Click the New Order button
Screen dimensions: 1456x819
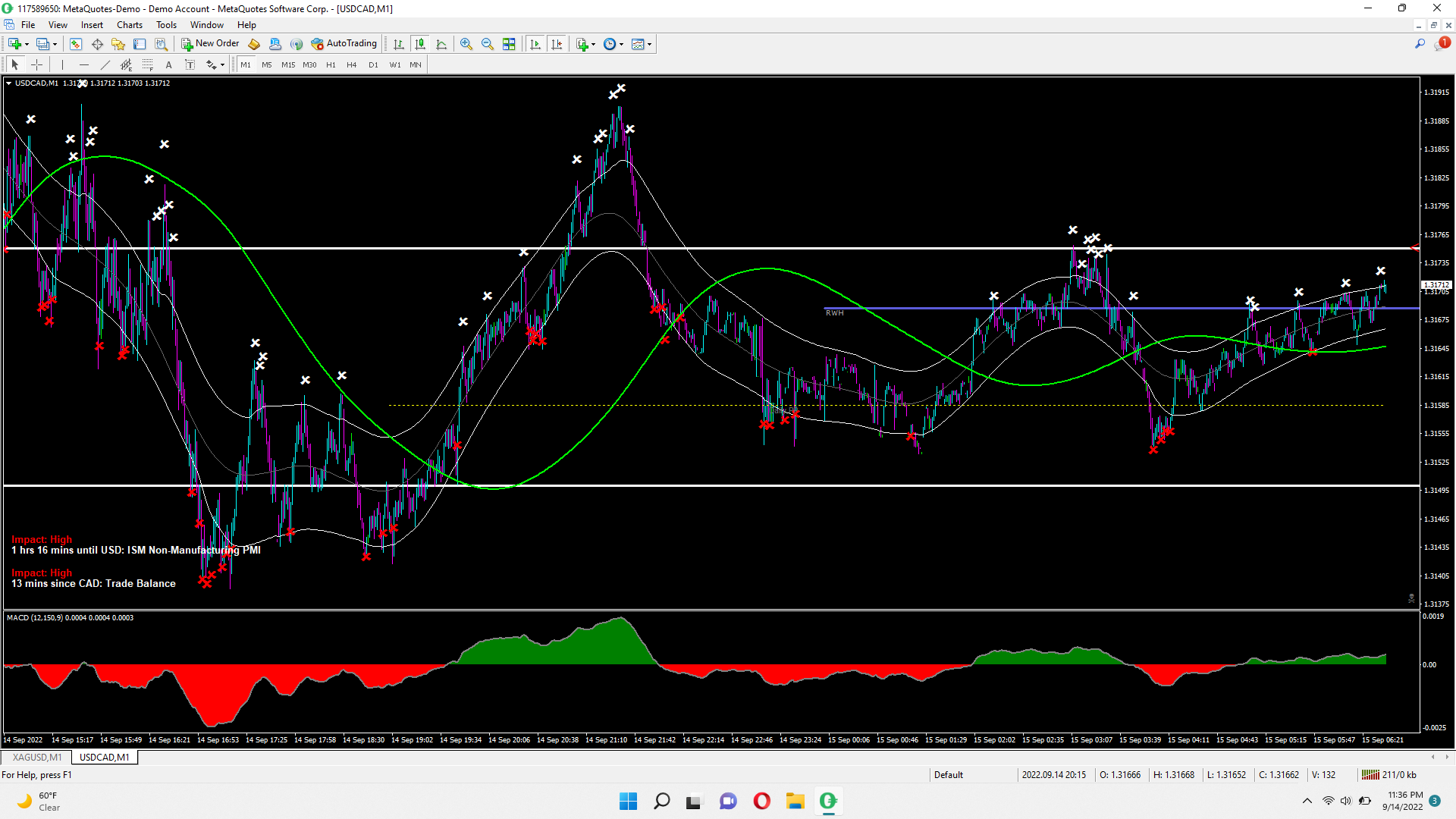tap(210, 44)
